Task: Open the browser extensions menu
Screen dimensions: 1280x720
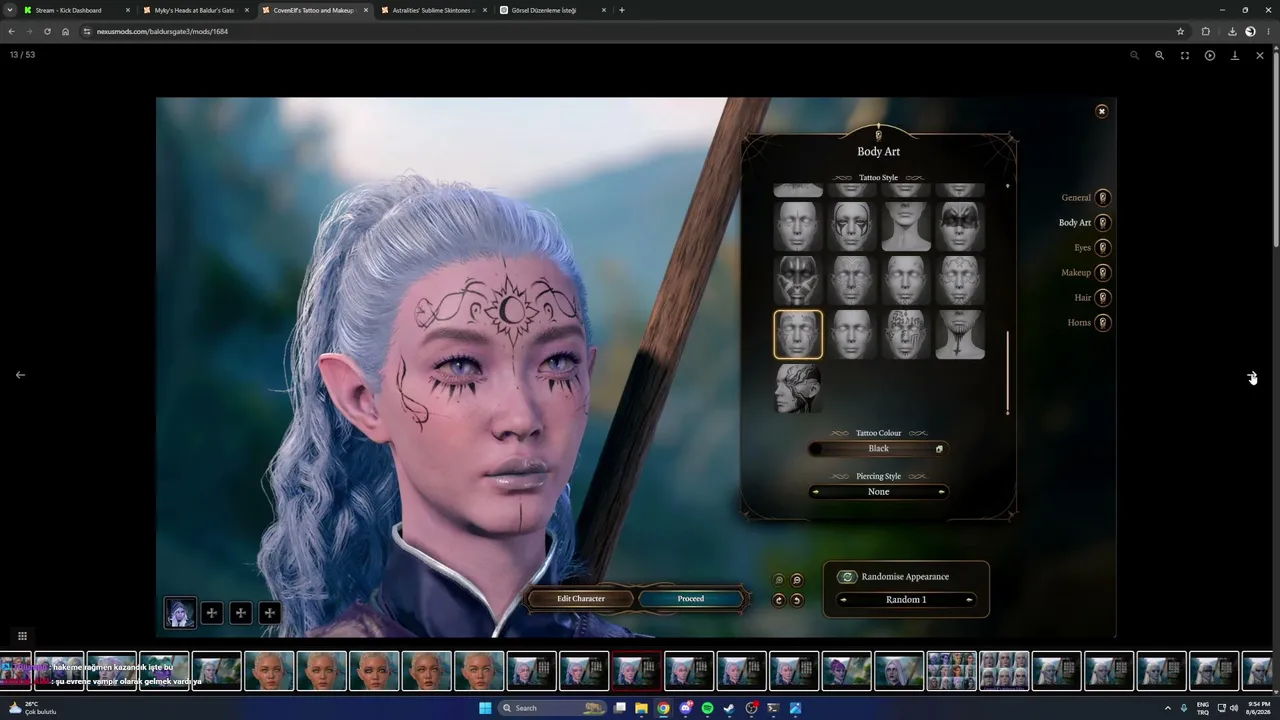Action: pyautogui.click(x=1205, y=31)
